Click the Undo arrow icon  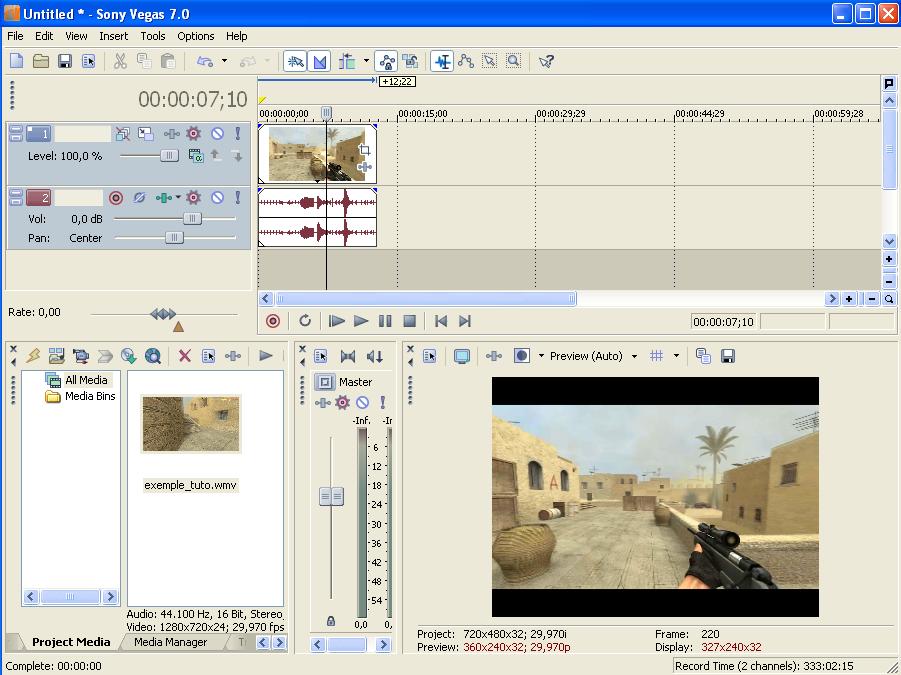[x=205, y=61]
